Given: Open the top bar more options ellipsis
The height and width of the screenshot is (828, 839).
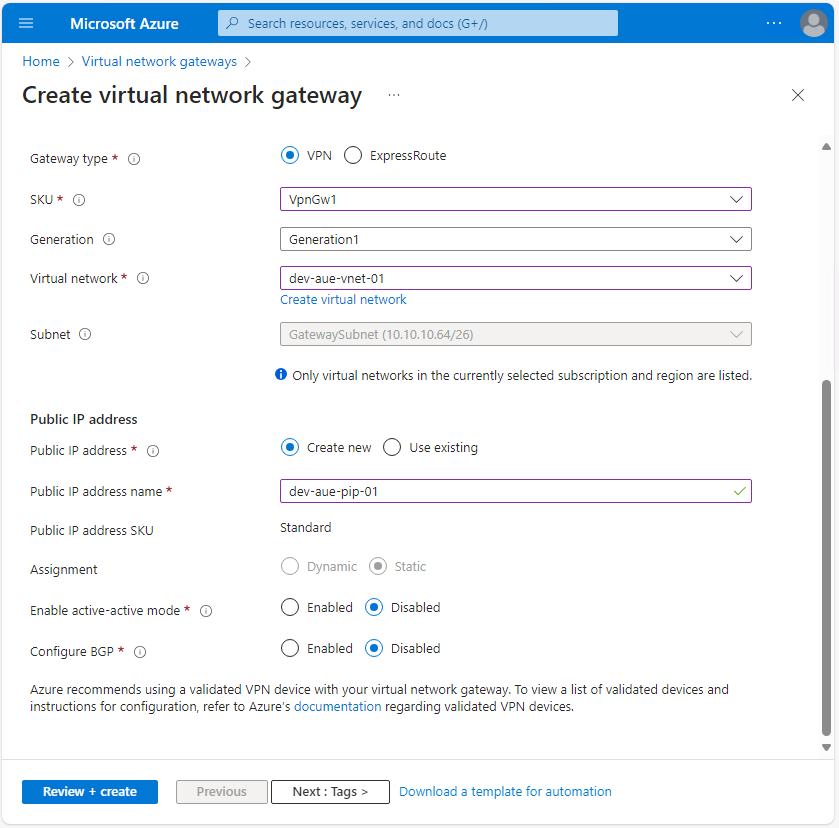Looking at the screenshot, I should coord(773,22).
